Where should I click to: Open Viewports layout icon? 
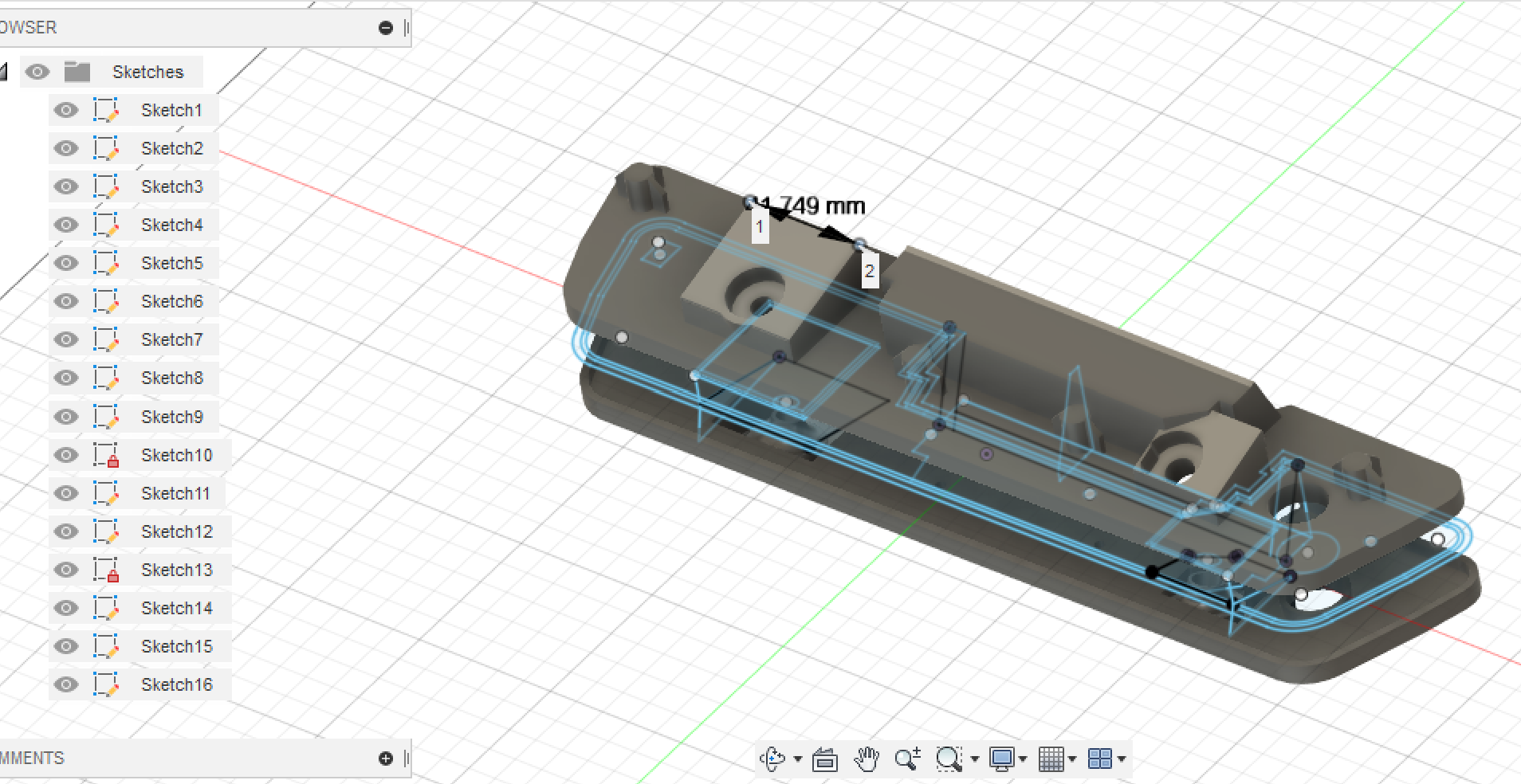click(1100, 759)
